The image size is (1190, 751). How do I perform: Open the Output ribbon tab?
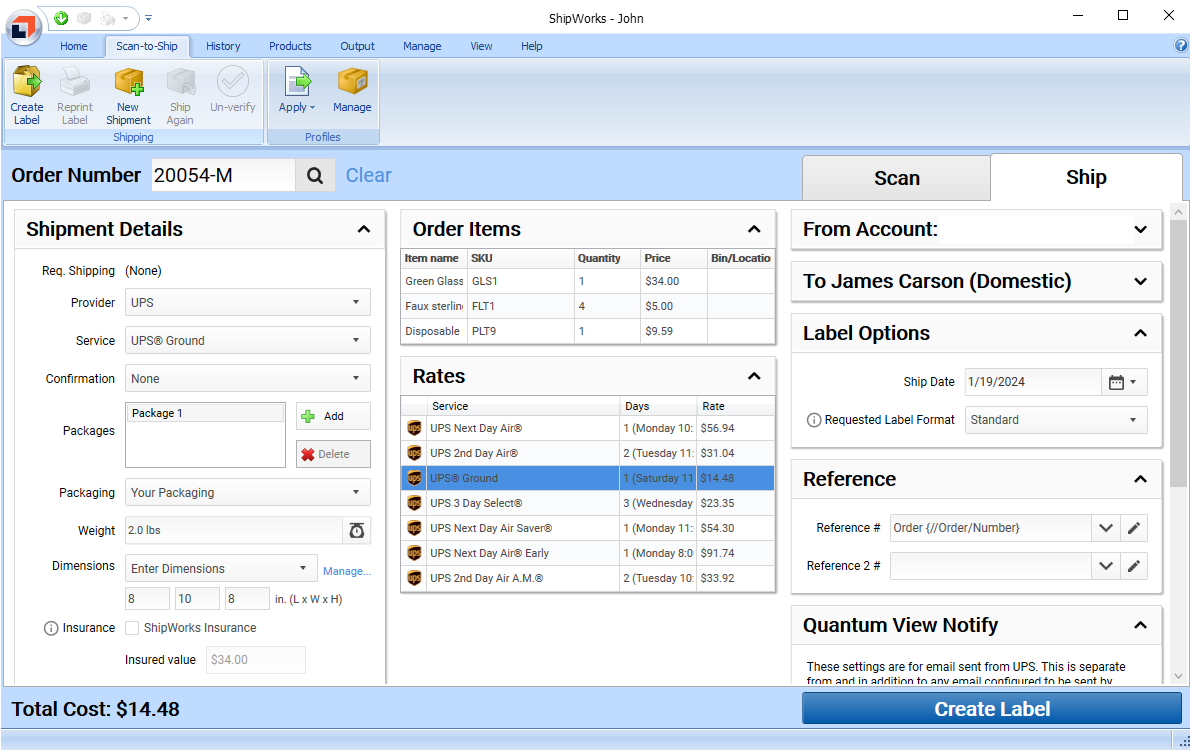tap(357, 46)
